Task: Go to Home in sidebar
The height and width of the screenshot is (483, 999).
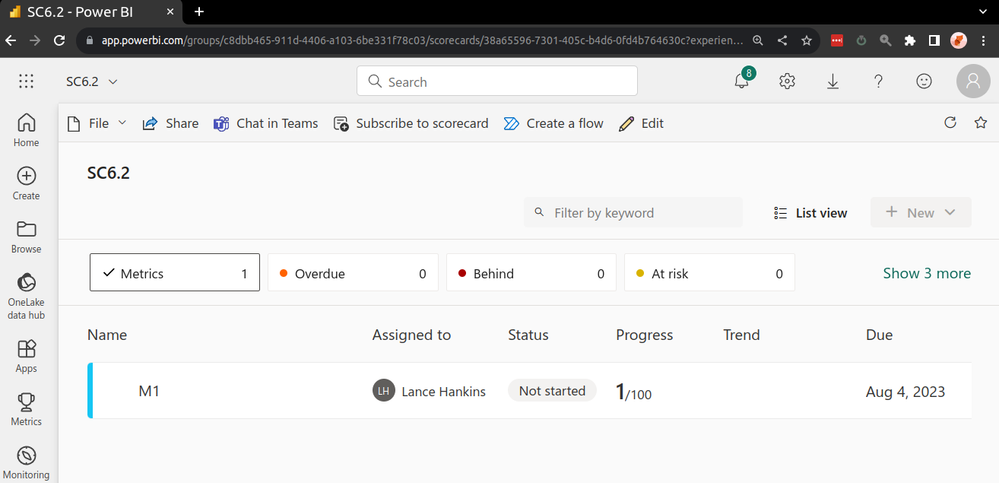Action: 26,130
